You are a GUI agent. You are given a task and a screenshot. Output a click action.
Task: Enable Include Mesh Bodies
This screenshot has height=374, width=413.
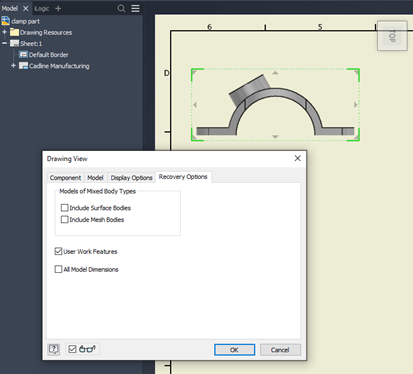tap(65, 219)
